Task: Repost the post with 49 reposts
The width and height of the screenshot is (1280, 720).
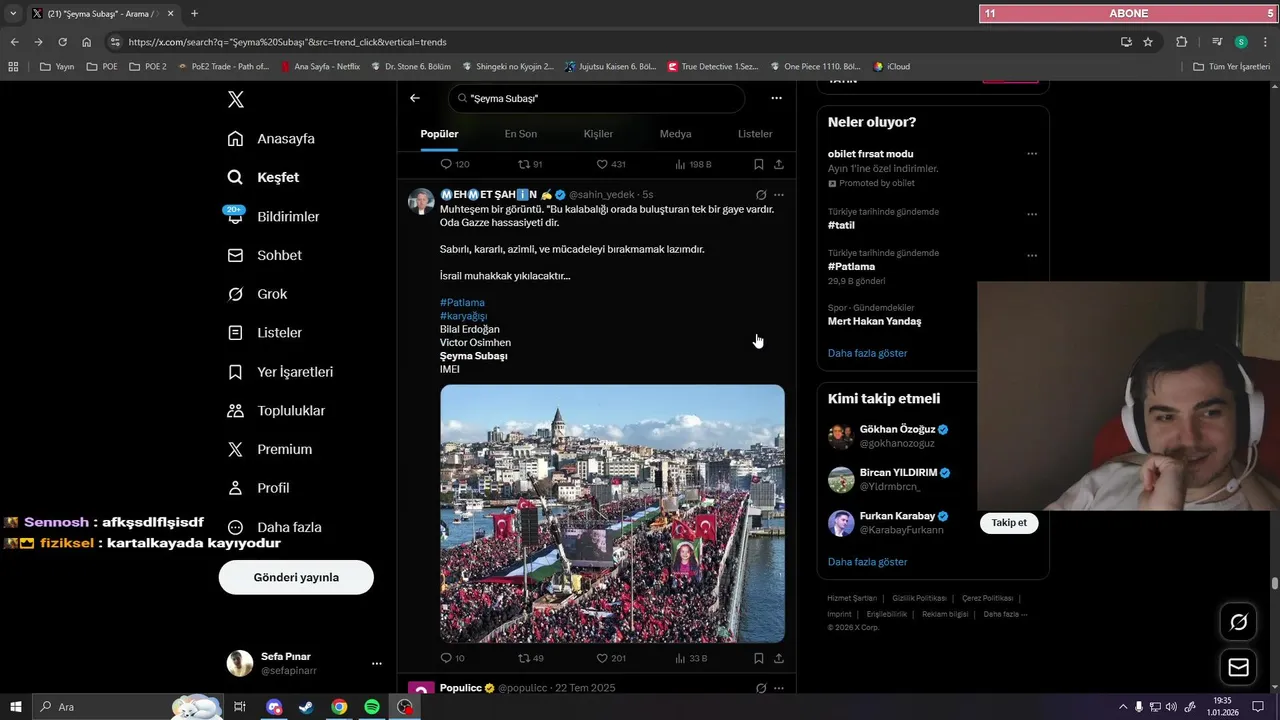Action: (x=530, y=658)
